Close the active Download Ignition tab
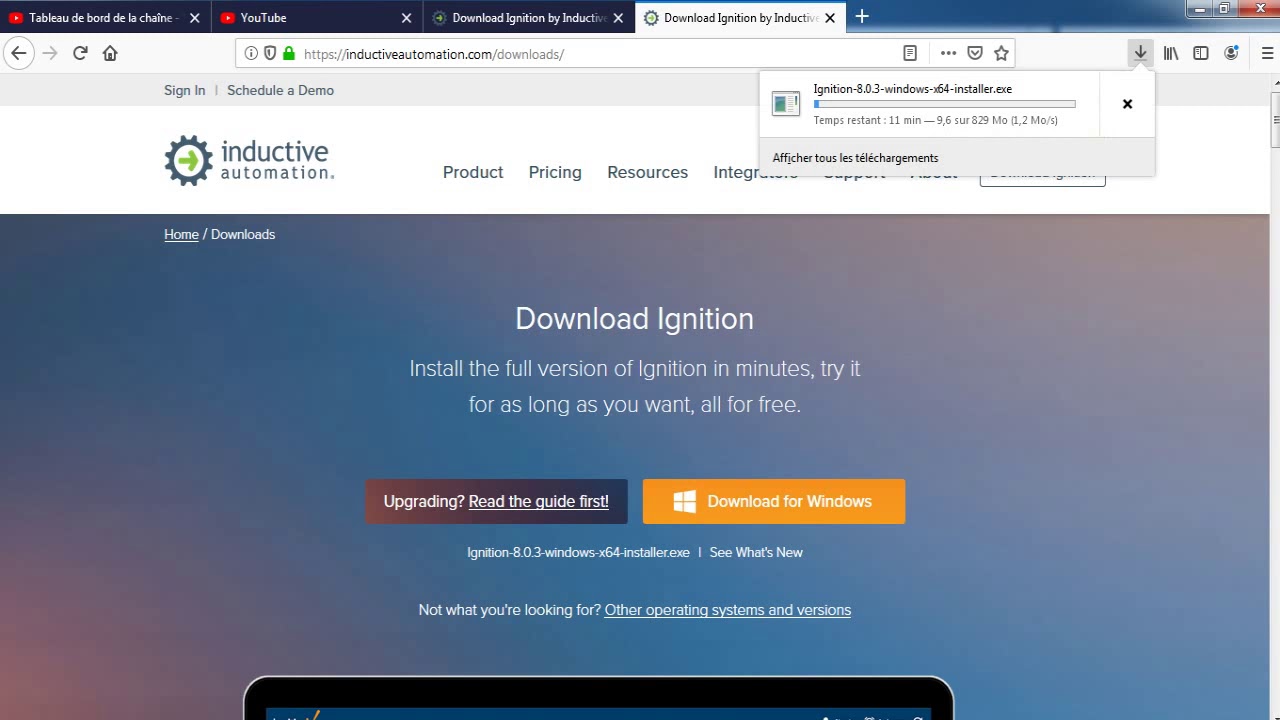 click(829, 18)
